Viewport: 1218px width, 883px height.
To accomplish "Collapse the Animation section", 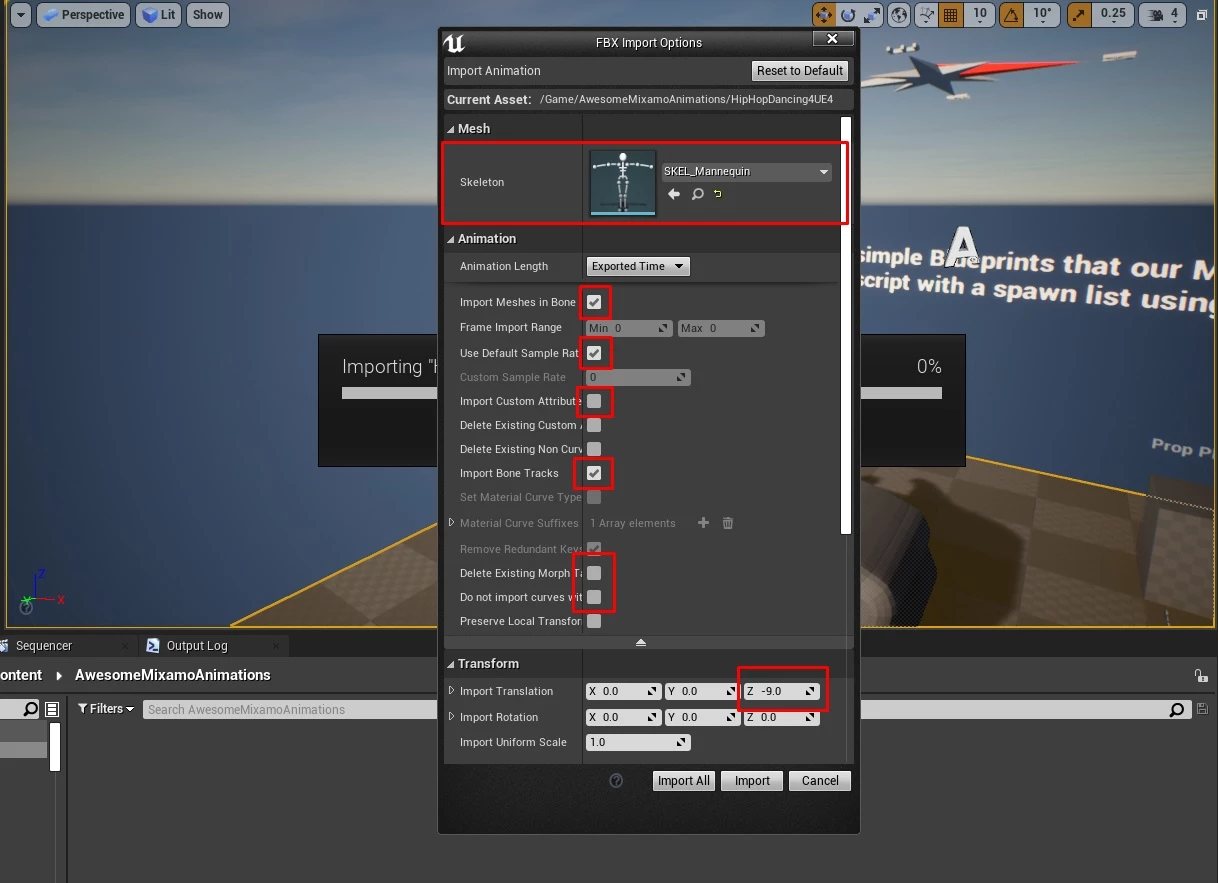I will click(x=451, y=239).
